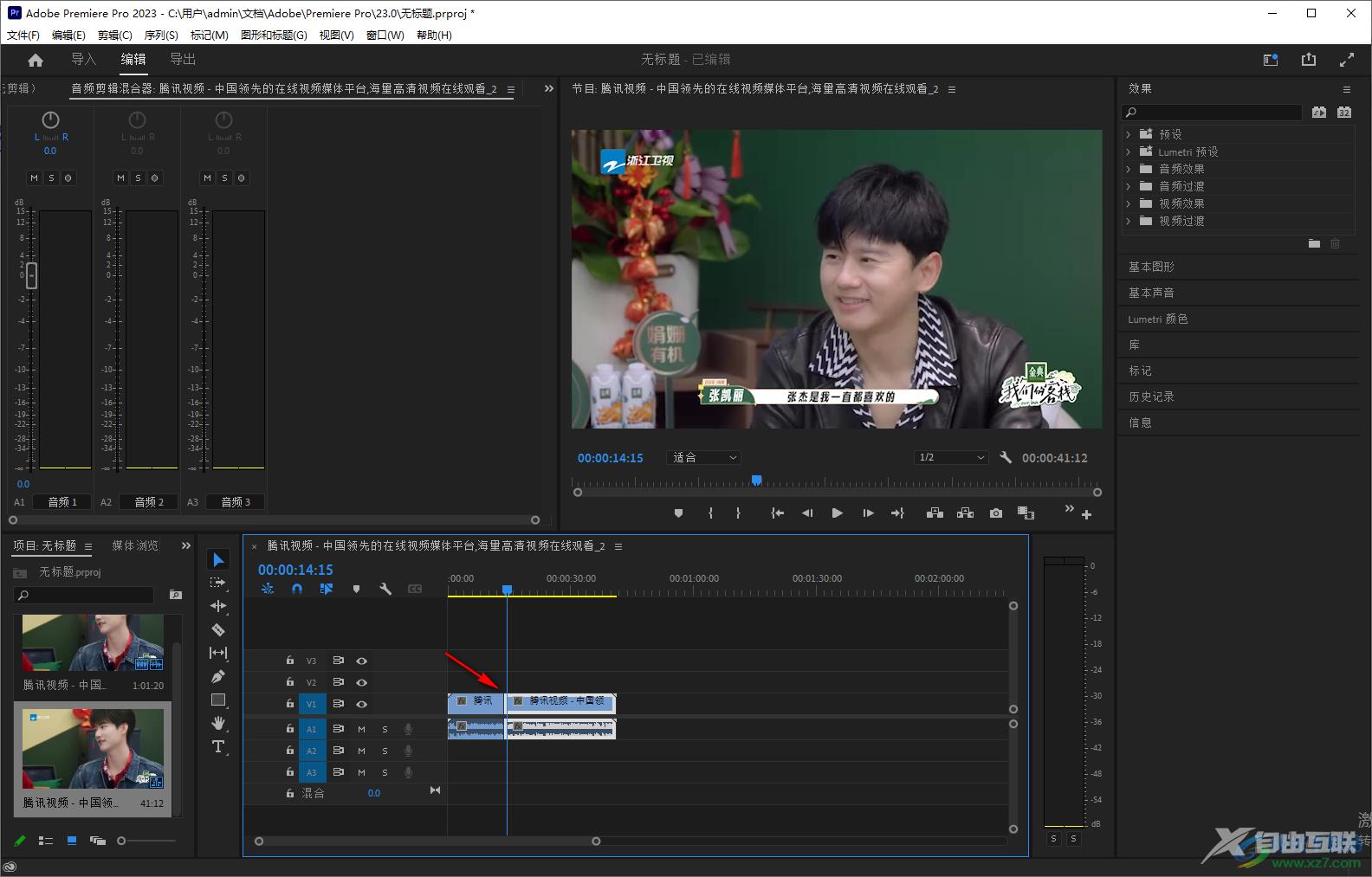Open the quick export share icon
1372x877 pixels.
tap(1309, 60)
